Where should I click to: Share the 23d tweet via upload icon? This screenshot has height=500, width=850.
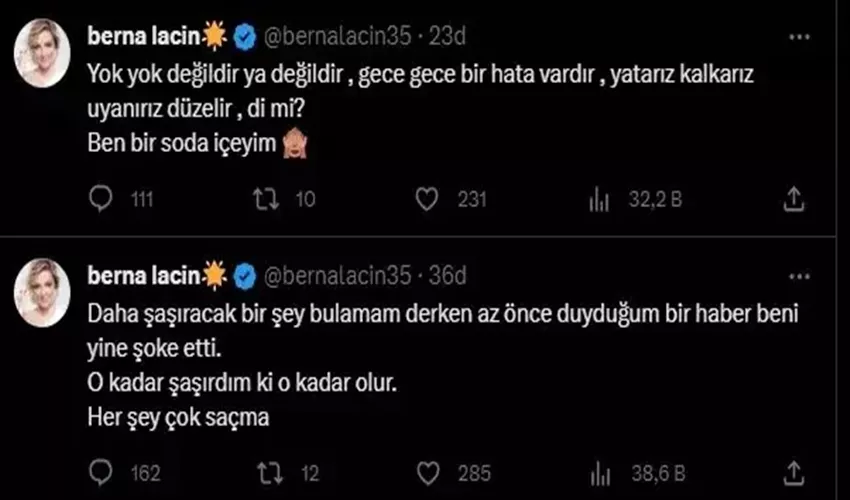[x=793, y=199]
